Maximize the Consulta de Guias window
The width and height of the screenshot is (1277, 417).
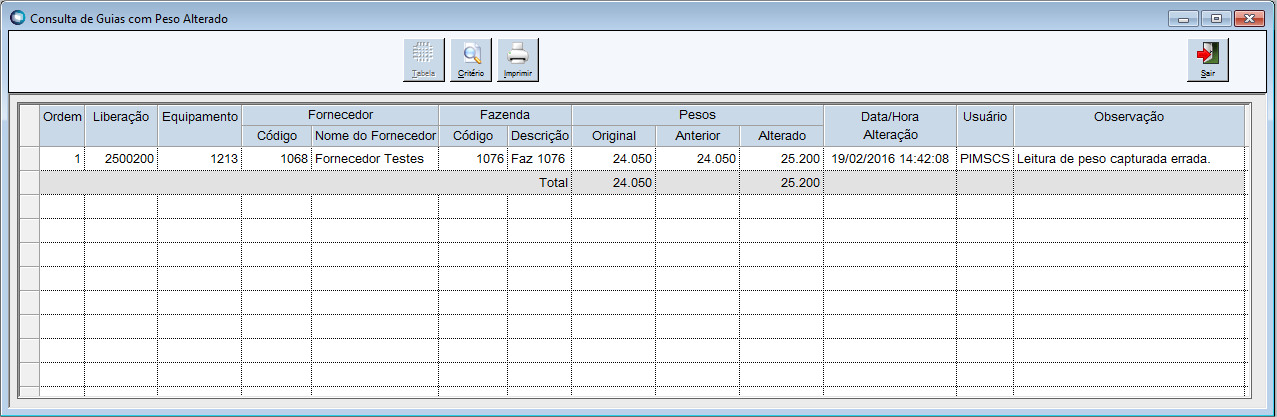pyautogui.click(x=1216, y=18)
